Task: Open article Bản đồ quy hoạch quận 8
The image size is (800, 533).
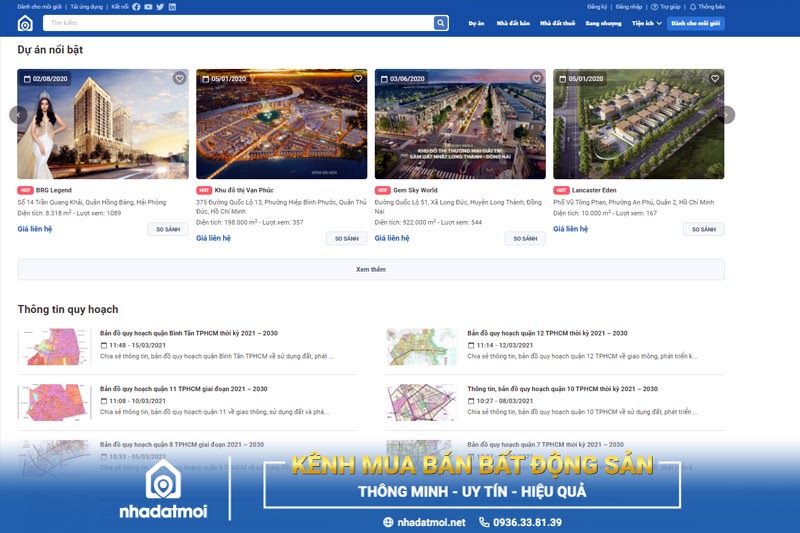Action: tap(182, 445)
